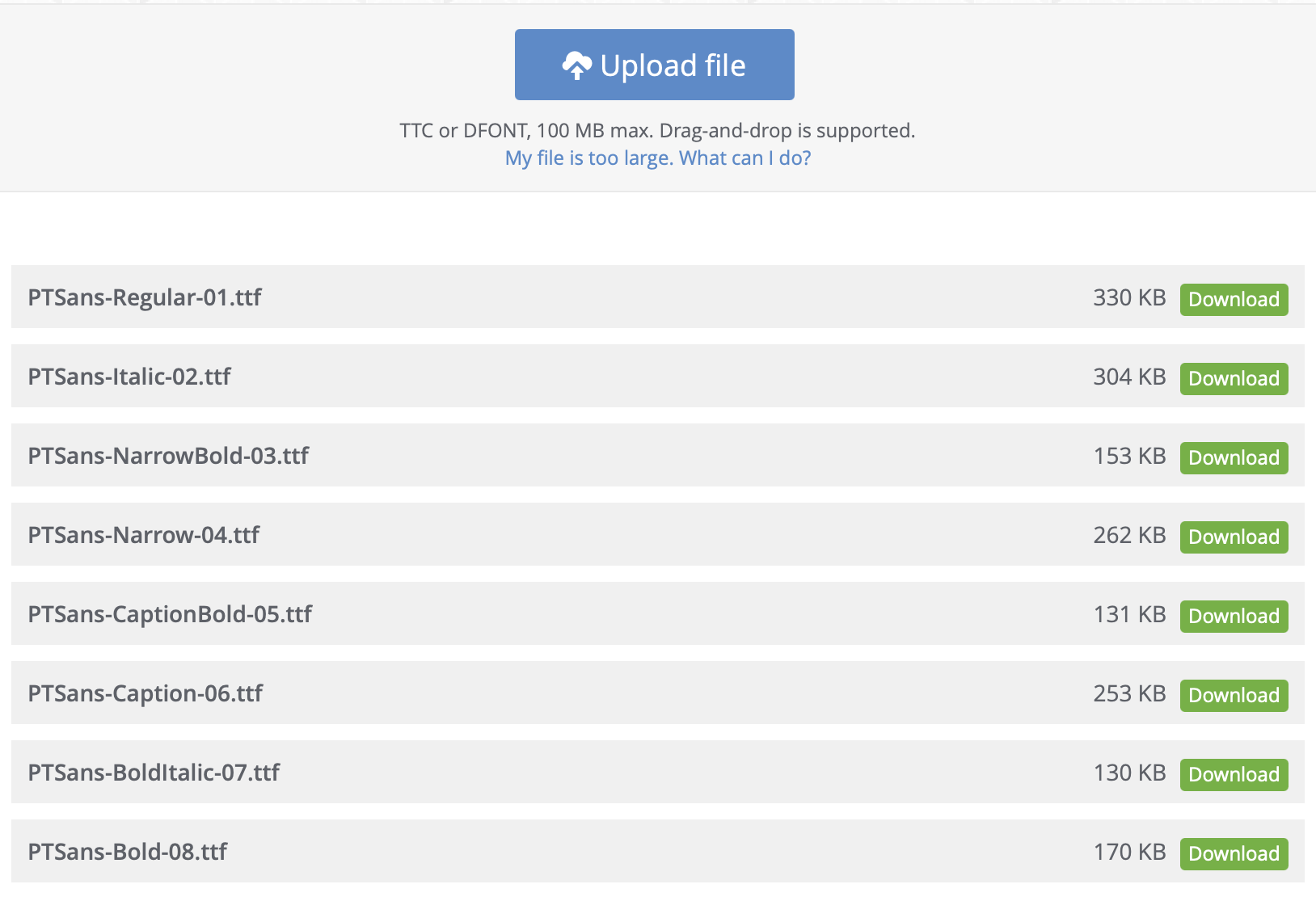The image size is (1316, 897).
Task: Download PTSans-Regular-01.ttf
Action: (1234, 299)
